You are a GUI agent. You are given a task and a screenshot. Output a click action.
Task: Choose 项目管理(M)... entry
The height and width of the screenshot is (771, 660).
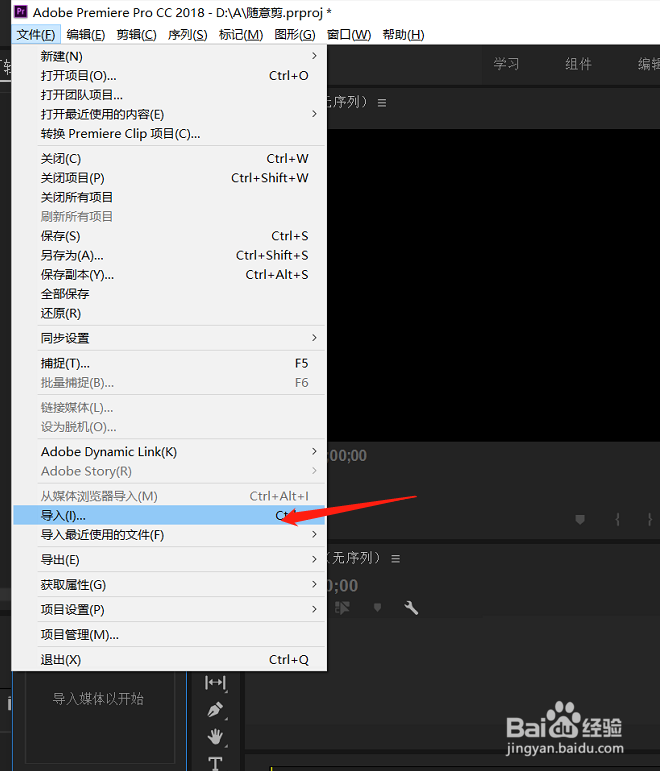pyautogui.click(x=170, y=635)
